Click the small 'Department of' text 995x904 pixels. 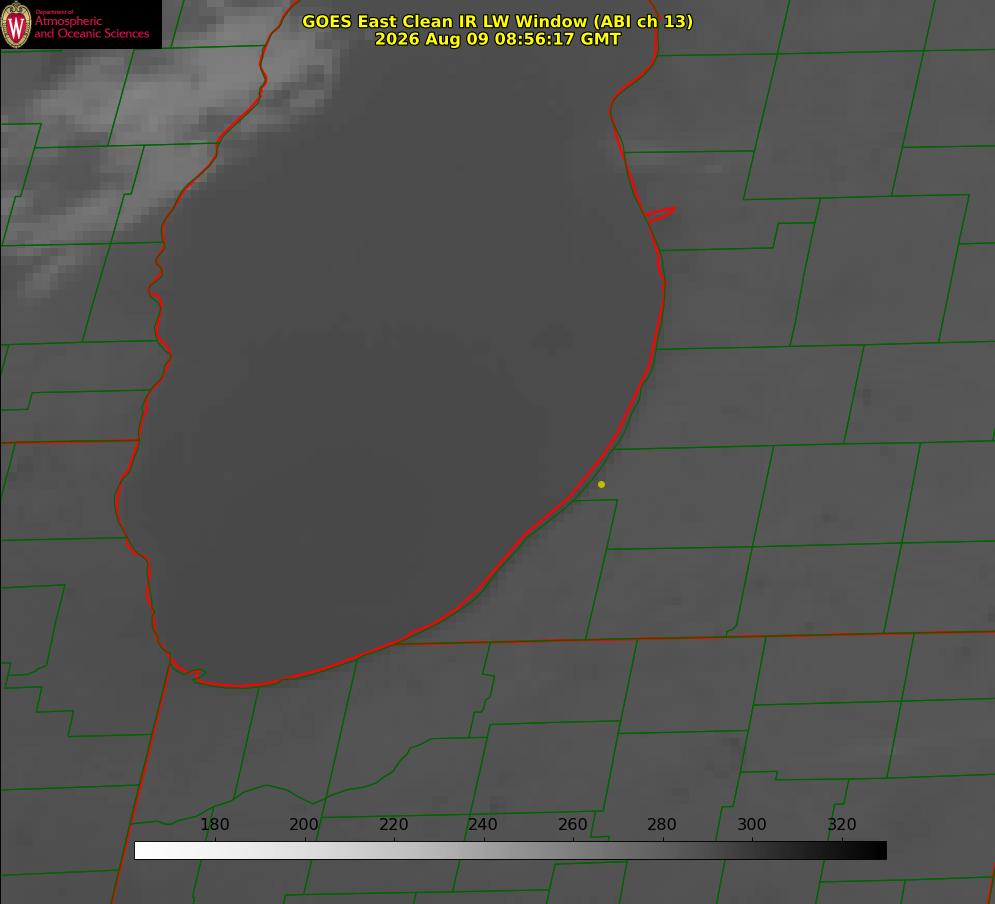pos(54,12)
